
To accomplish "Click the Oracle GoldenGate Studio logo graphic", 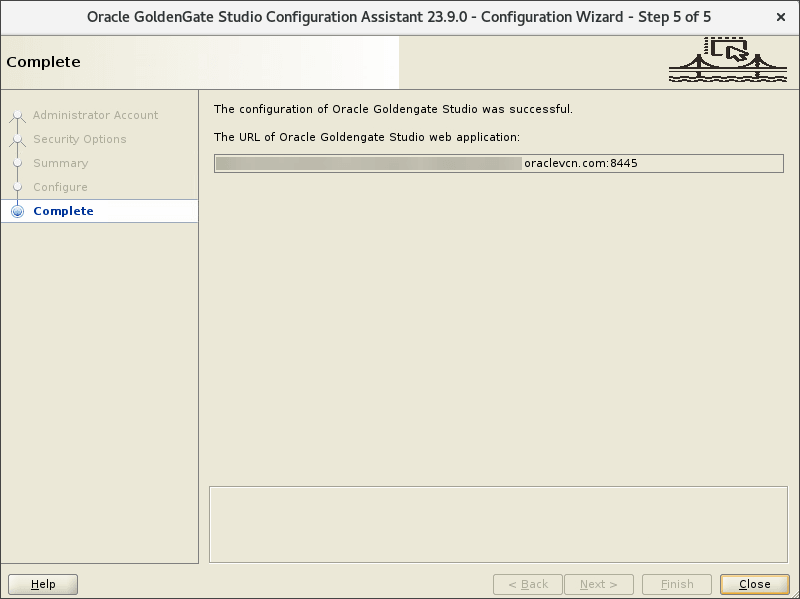I will coord(728,61).
